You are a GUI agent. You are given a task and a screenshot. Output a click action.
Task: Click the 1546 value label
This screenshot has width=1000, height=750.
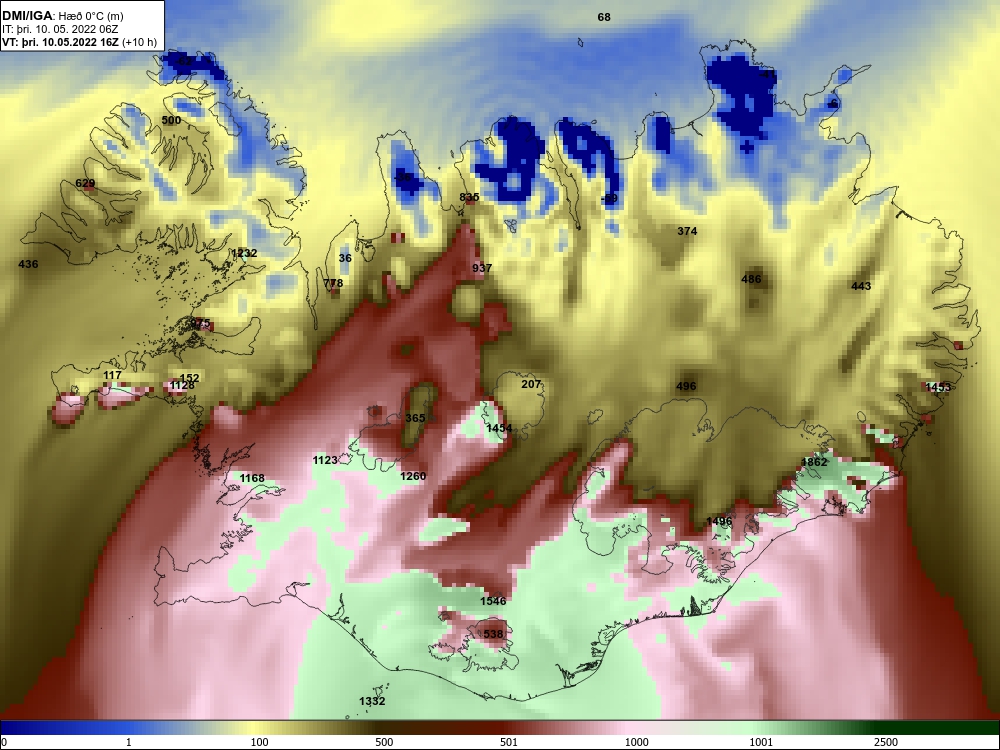[493, 601]
